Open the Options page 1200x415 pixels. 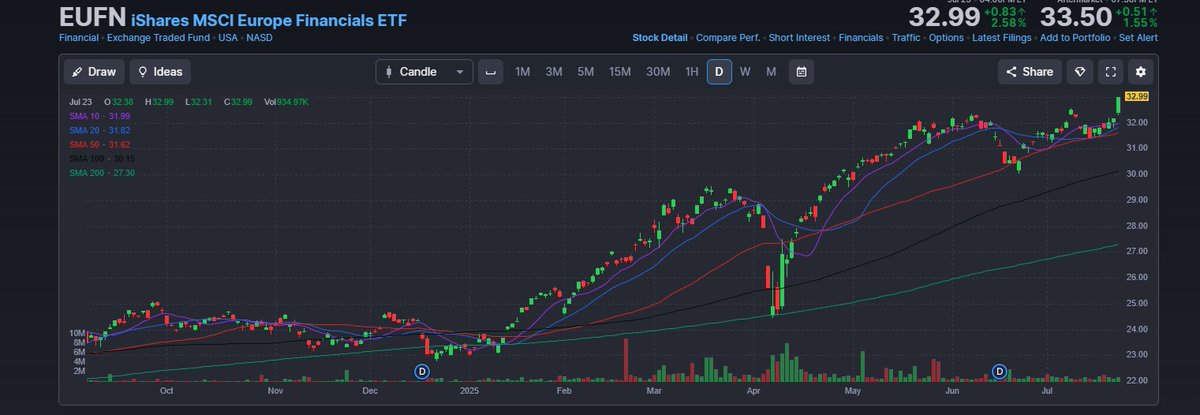click(946, 38)
